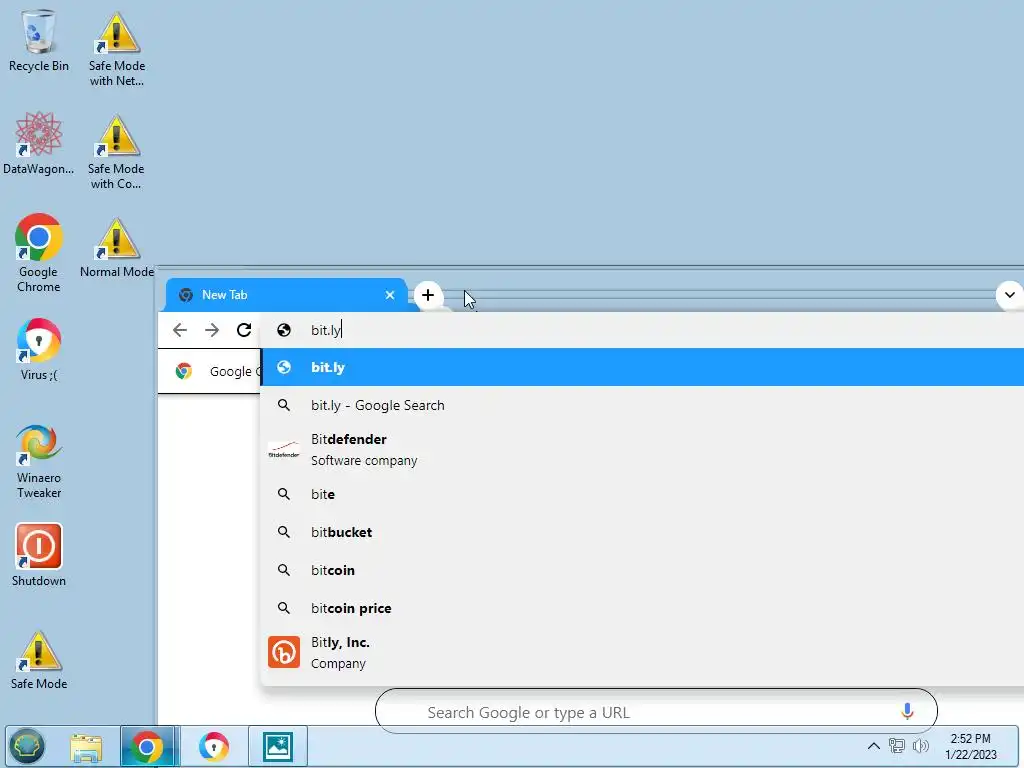Expand the tab search chevron

pos(1010,295)
